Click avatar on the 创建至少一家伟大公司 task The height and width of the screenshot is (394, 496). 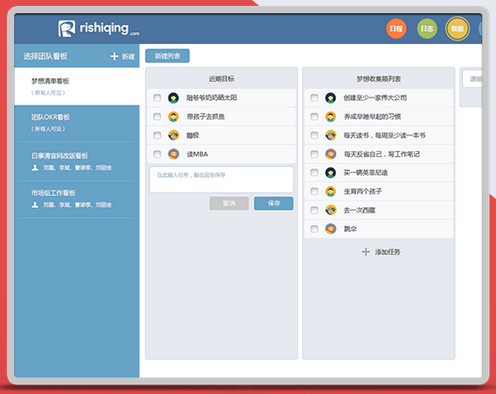pos(330,98)
